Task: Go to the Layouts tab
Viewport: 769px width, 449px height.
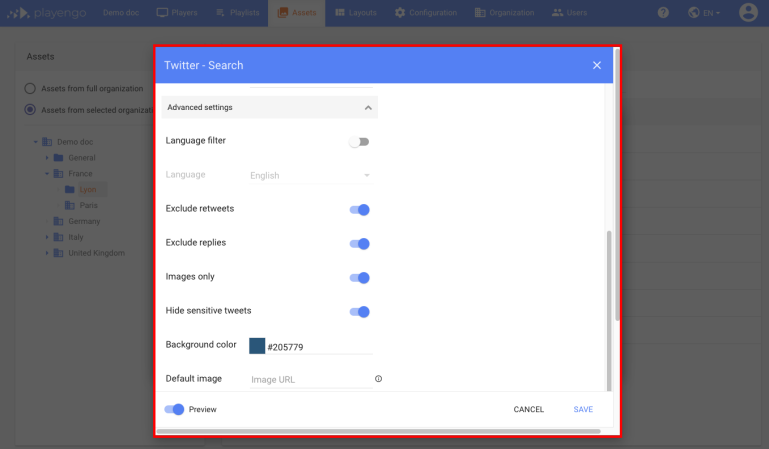Action: (356, 13)
